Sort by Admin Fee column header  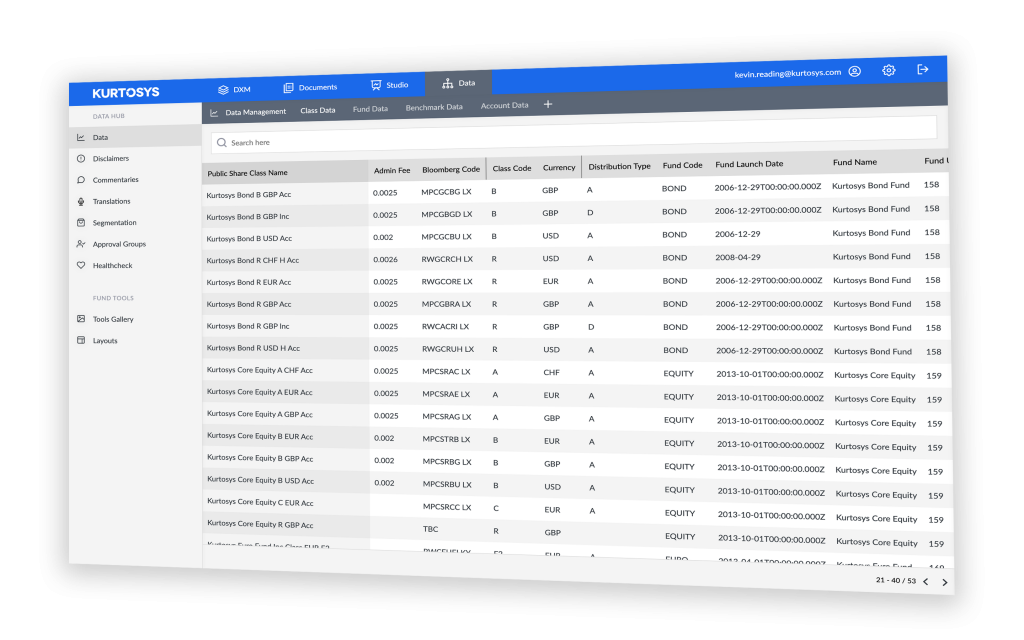392,170
